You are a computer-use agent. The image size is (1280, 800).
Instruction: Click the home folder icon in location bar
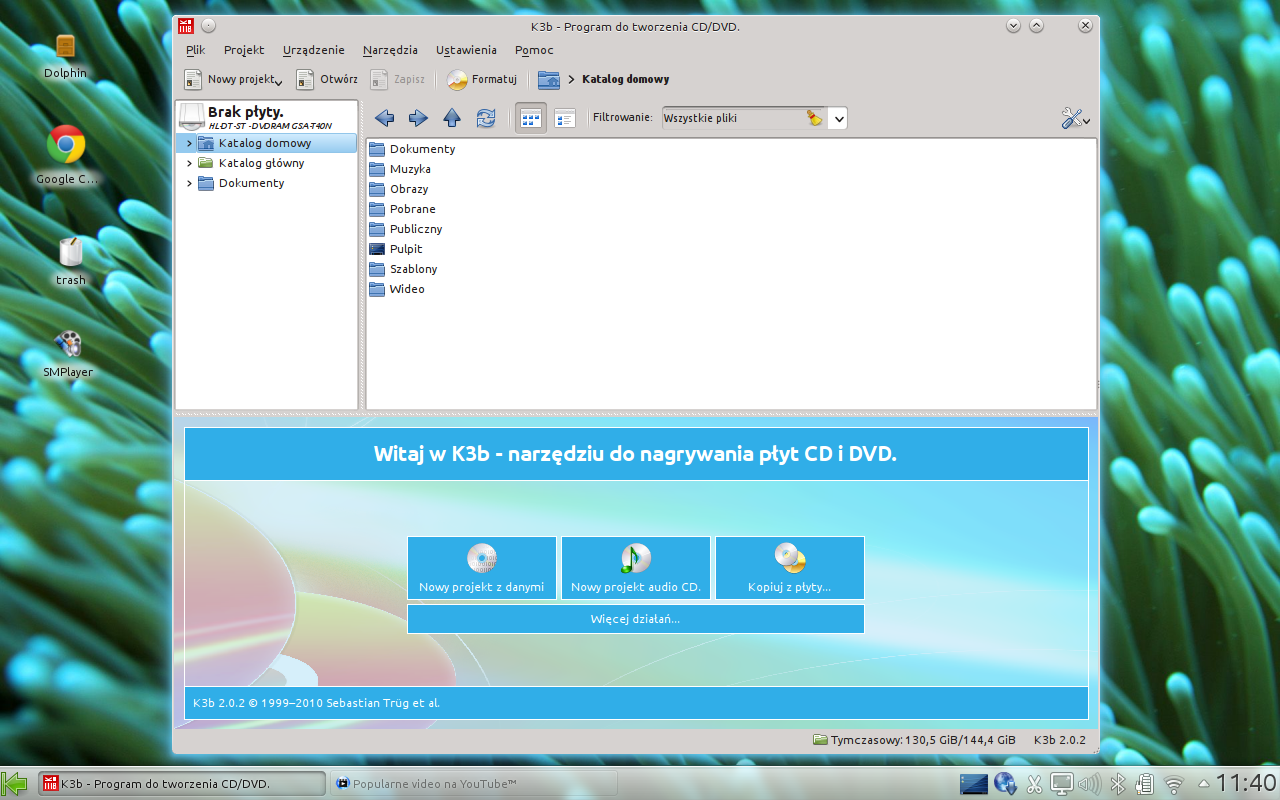(548, 80)
